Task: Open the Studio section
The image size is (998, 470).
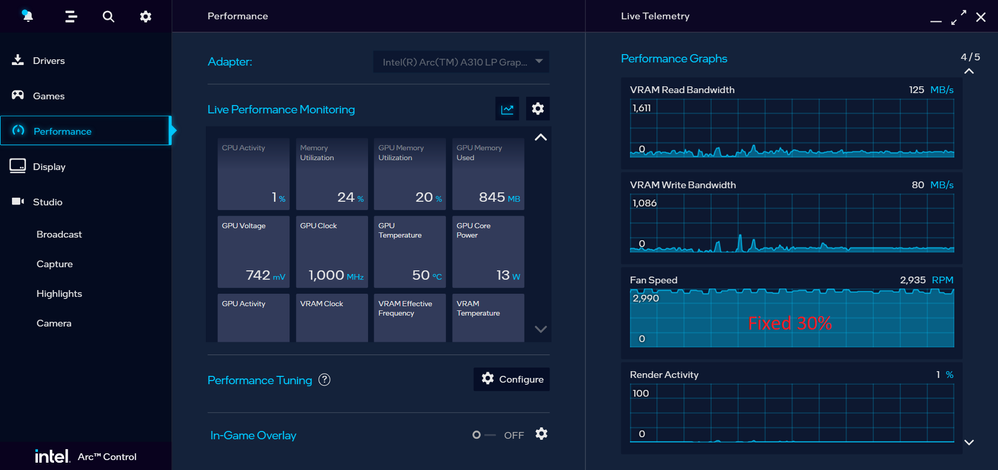Action: [x=85, y=202]
